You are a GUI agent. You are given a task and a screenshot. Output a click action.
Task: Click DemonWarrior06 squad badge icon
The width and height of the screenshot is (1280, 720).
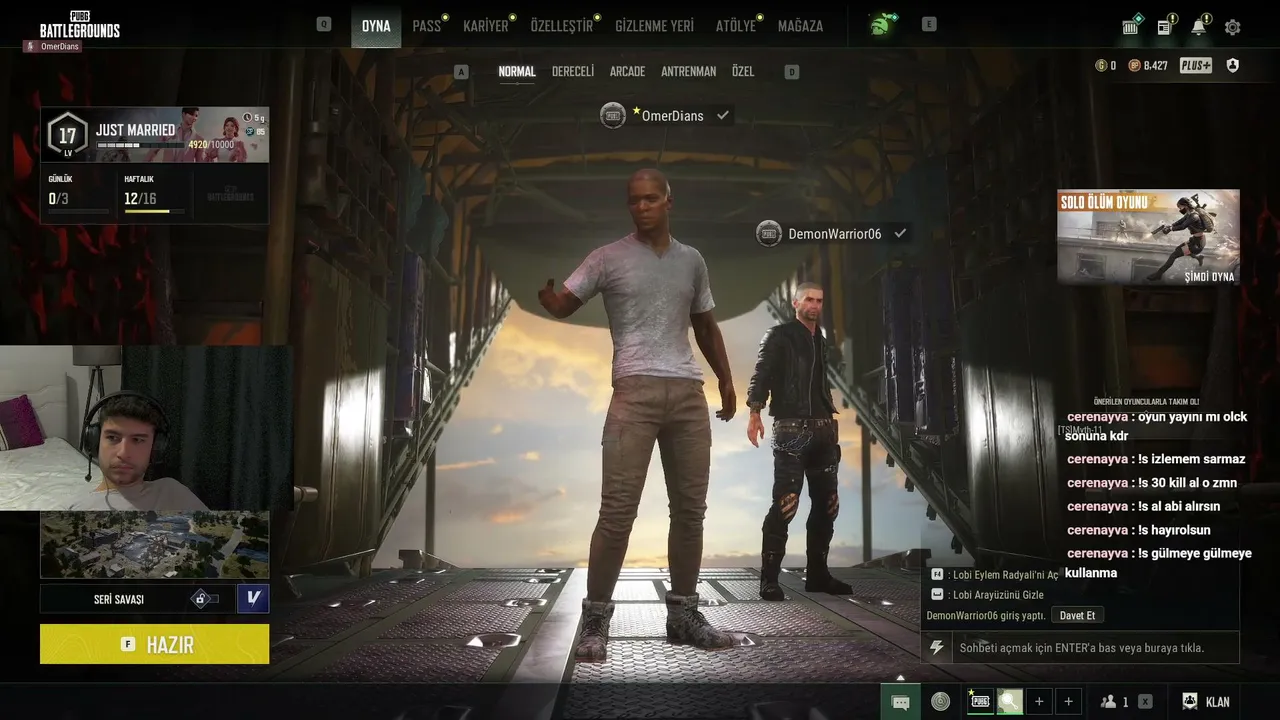tap(769, 233)
